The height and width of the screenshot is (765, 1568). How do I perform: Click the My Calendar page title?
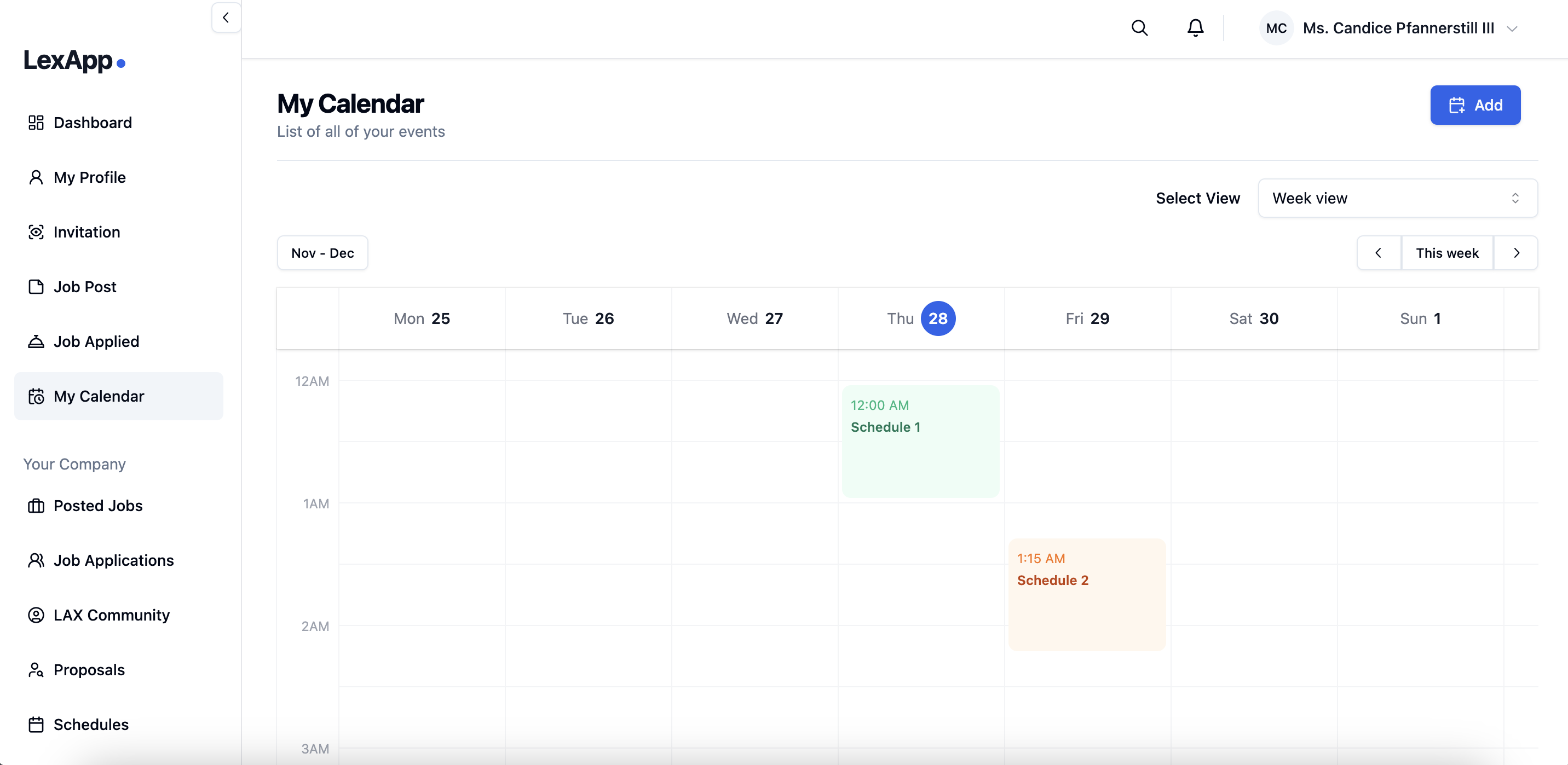coord(350,103)
